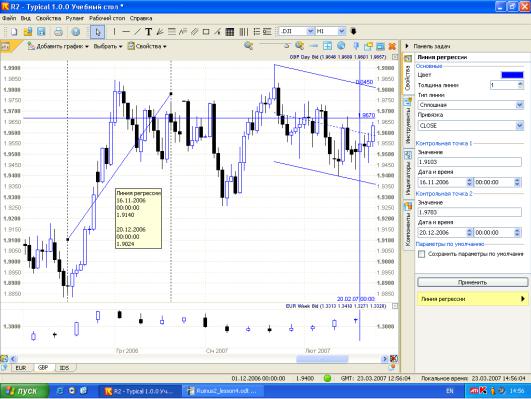Open the Индикаторы side tab
The image size is (531, 399).
tap(408, 173)
